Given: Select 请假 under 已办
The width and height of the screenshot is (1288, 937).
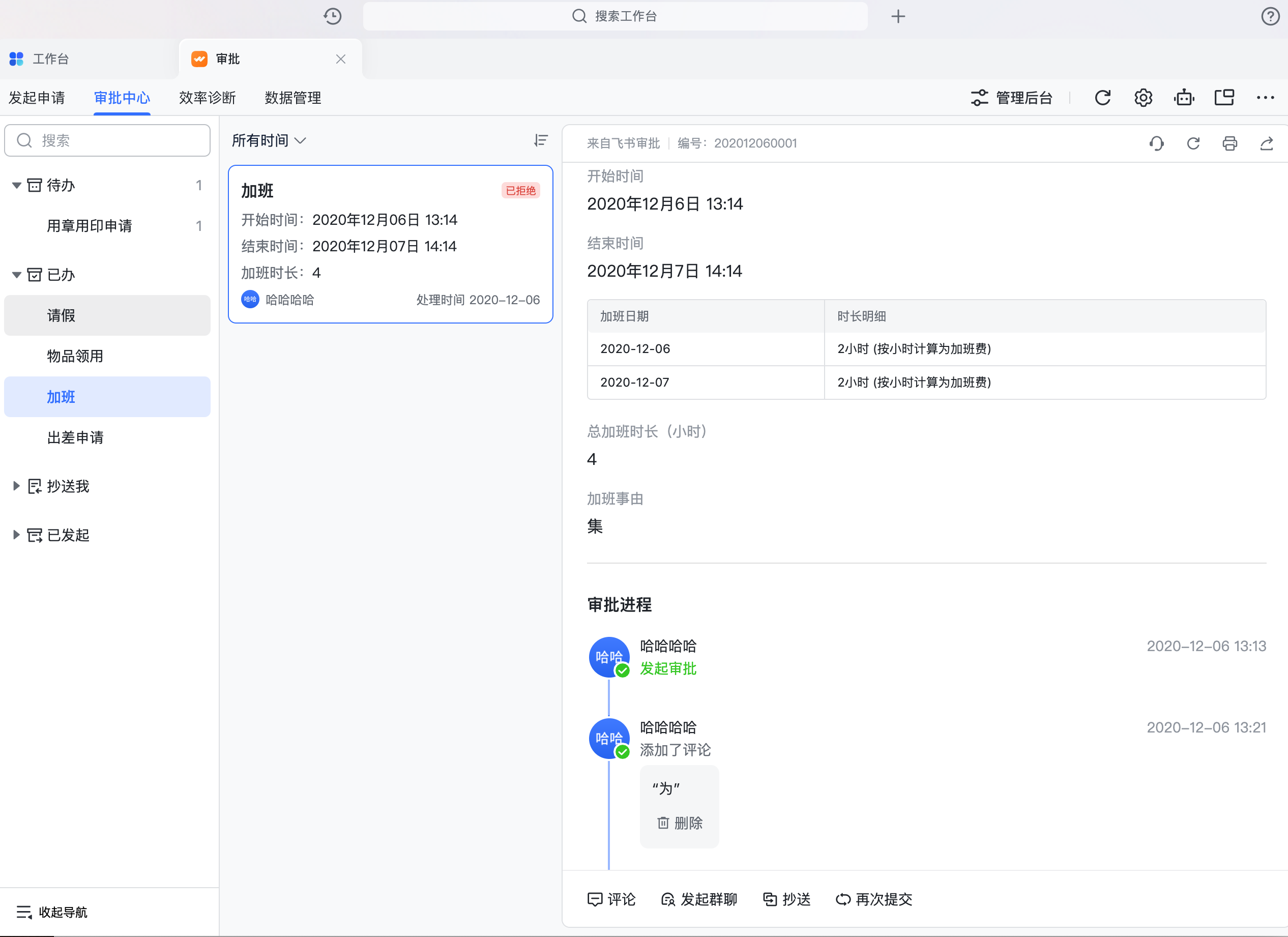Looking at the screenshot, I should [x=107, y=316].
